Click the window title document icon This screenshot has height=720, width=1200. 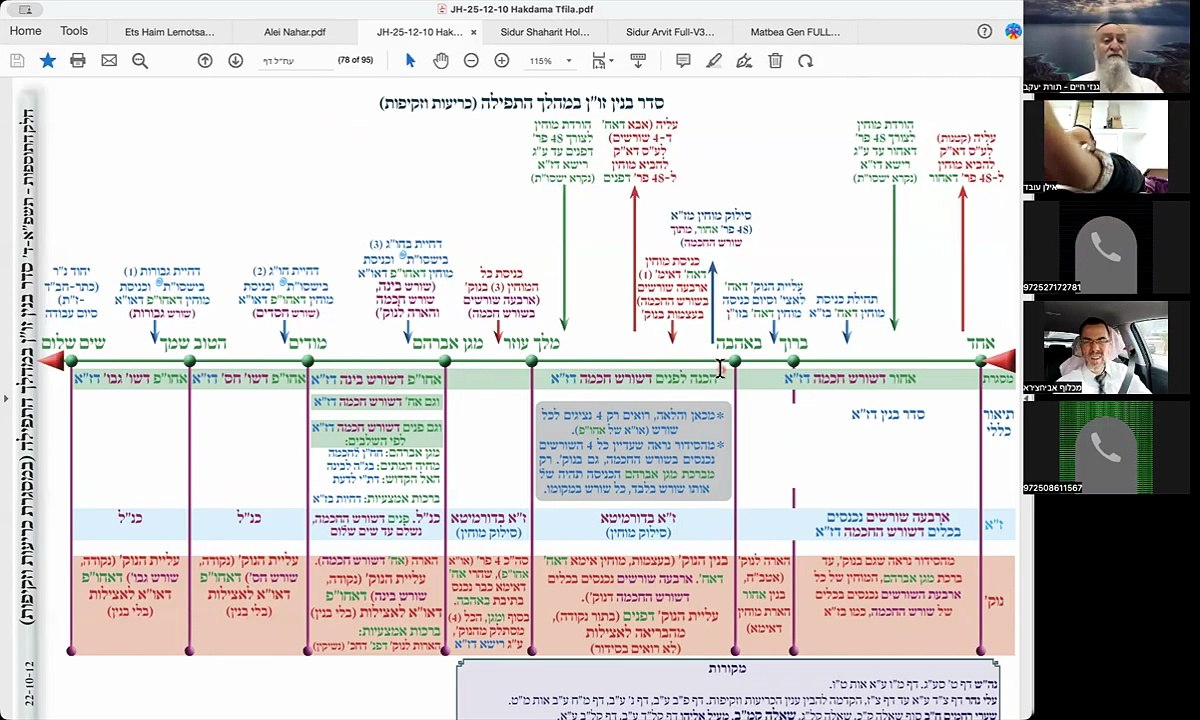pos(442,9)
